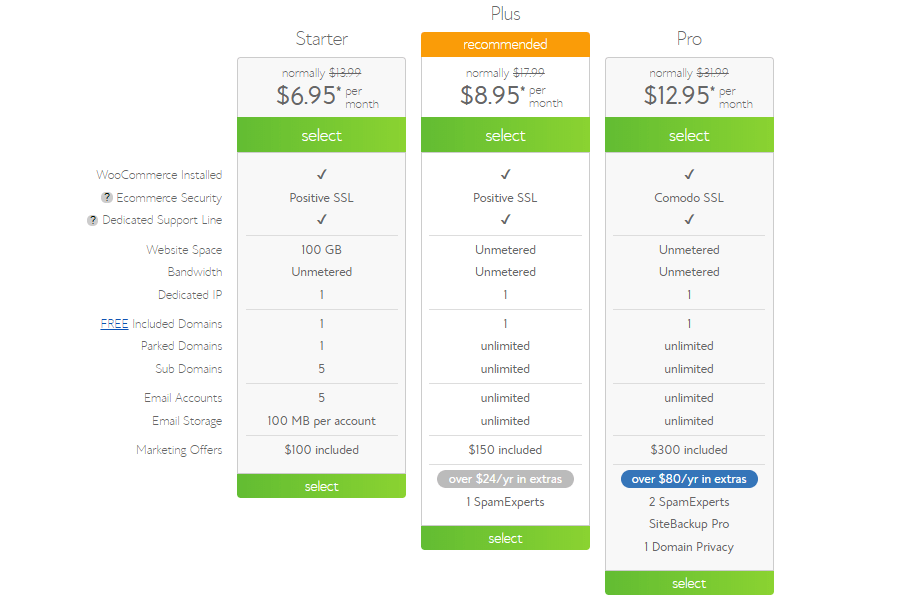Choose the Plus plan using bottom select button

[505, 538]
